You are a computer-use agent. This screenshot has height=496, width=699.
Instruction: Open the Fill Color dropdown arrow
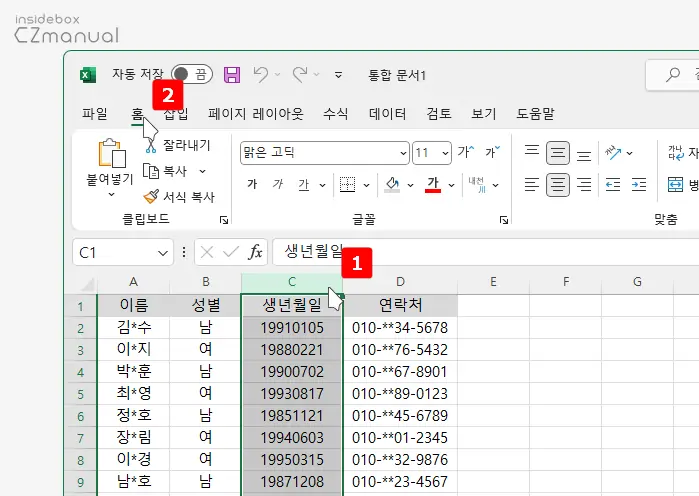(410, 185)
